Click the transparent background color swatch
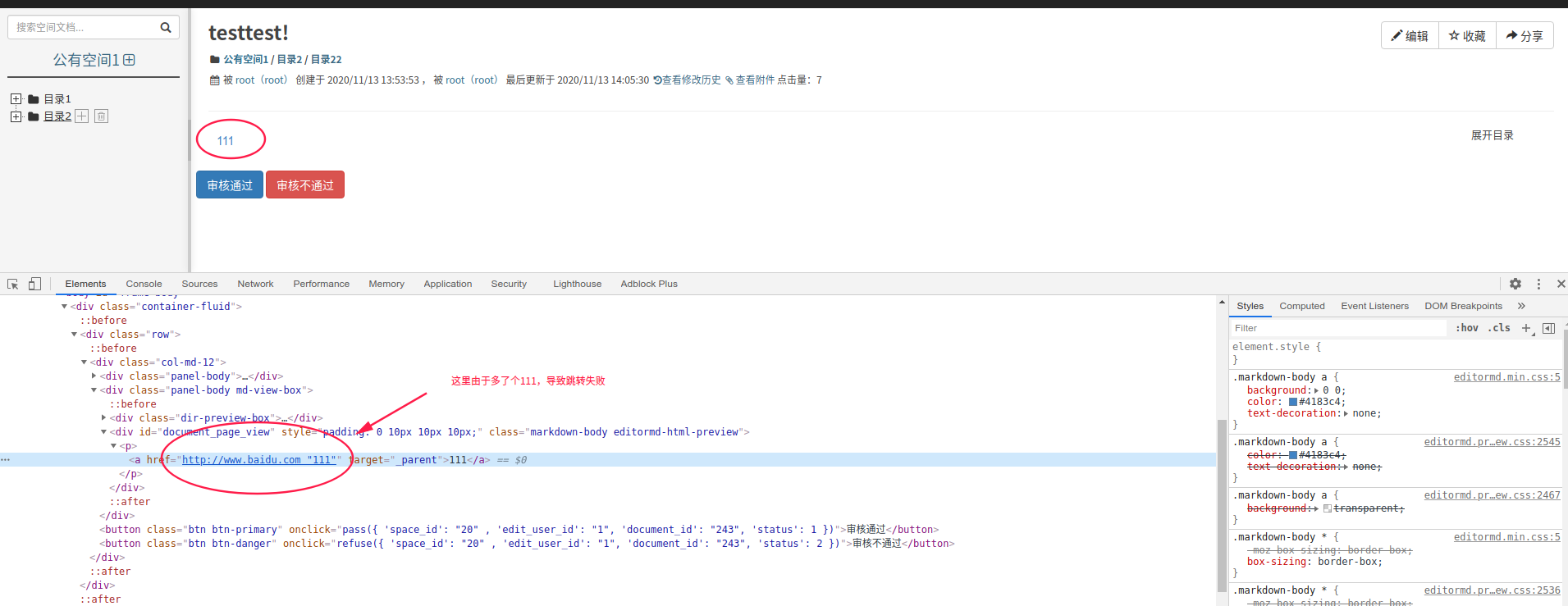The width and height of the screenshot is (1568, 606). point(1327,508)
